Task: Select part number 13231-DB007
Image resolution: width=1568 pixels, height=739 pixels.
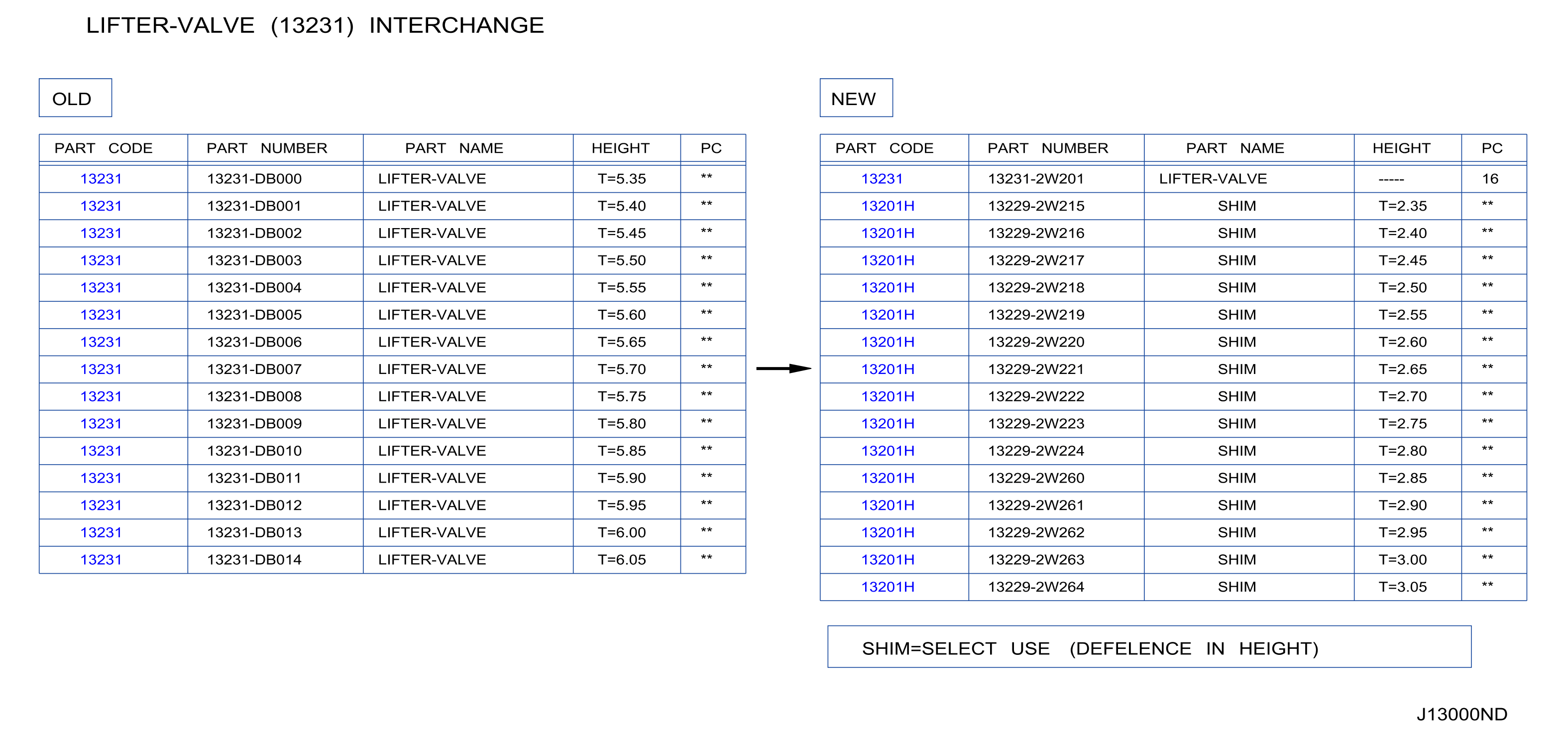Action: coord(254,369)
